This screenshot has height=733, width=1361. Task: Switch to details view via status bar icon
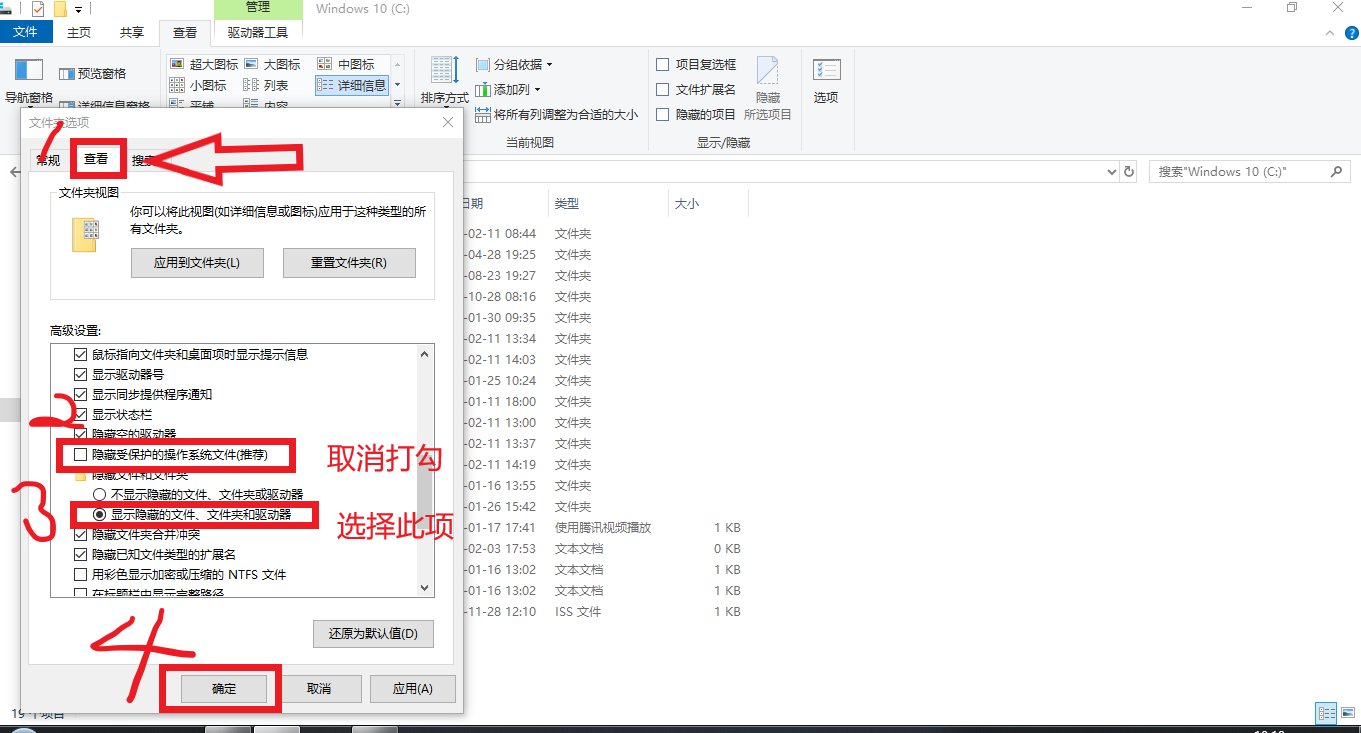pos(1326,713)
